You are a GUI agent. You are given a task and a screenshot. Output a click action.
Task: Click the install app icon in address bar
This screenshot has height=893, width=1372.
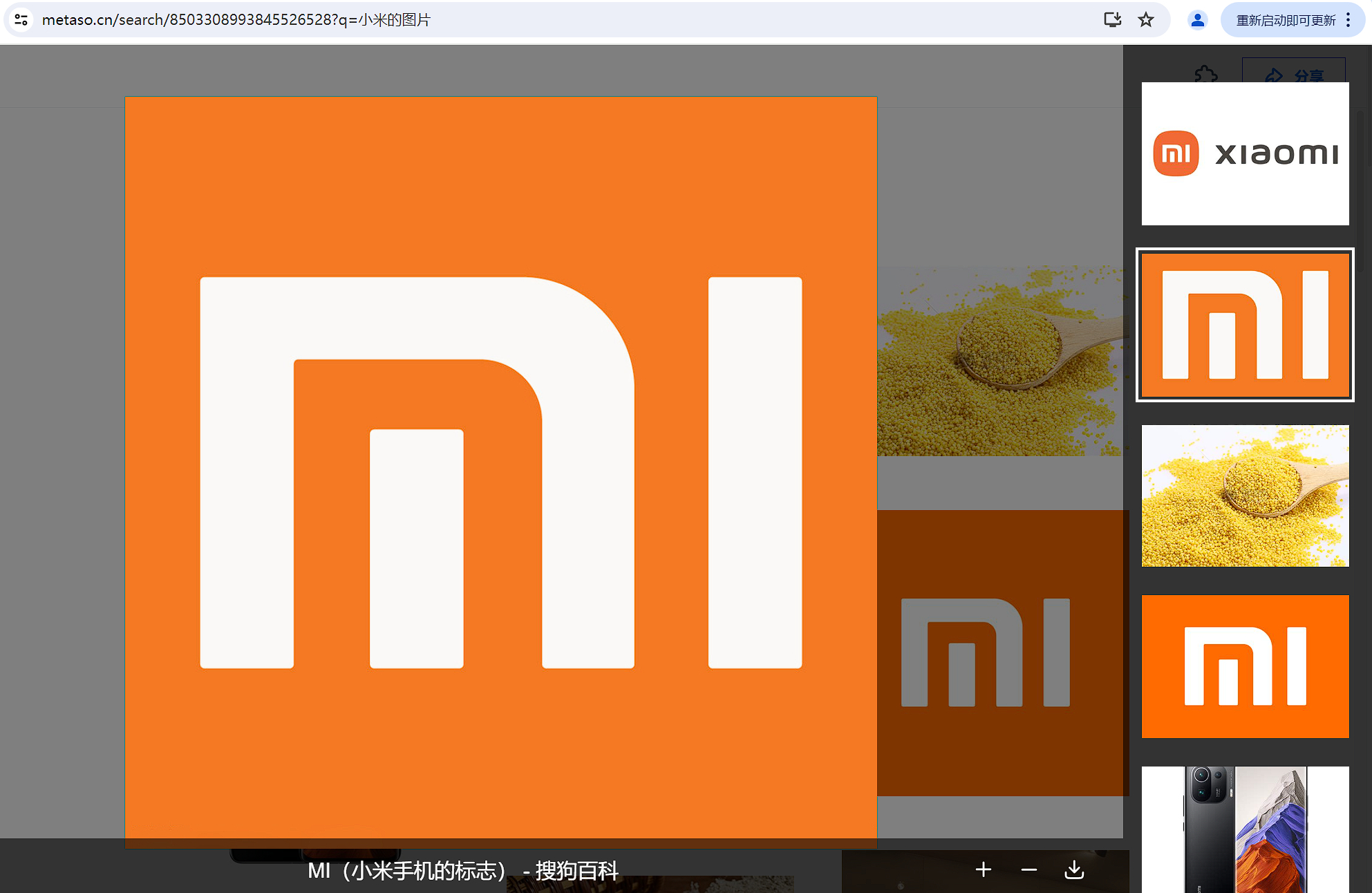(1112, 20)
